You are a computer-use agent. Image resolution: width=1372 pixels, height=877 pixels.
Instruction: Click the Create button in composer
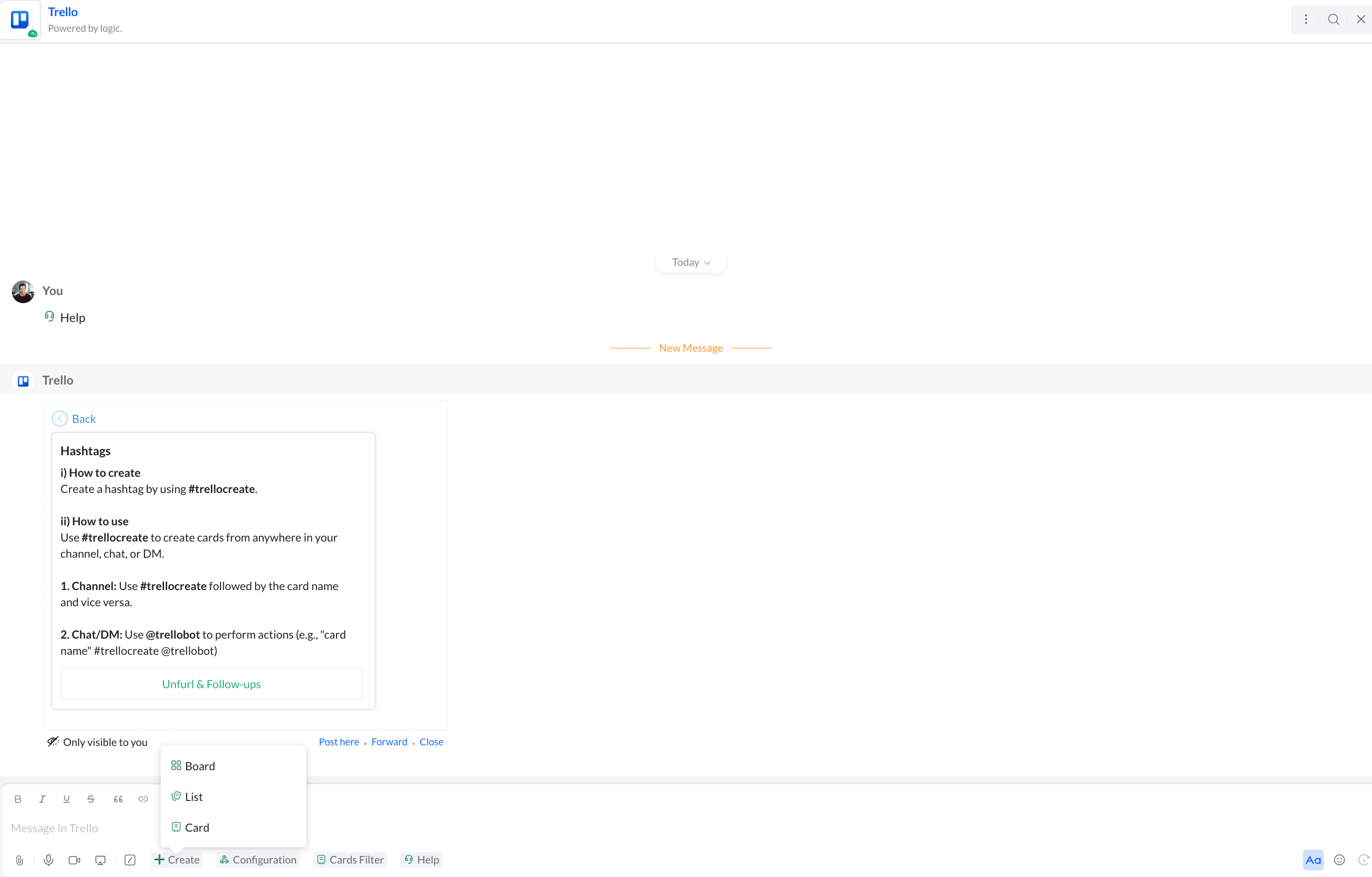tap(177, 860)
